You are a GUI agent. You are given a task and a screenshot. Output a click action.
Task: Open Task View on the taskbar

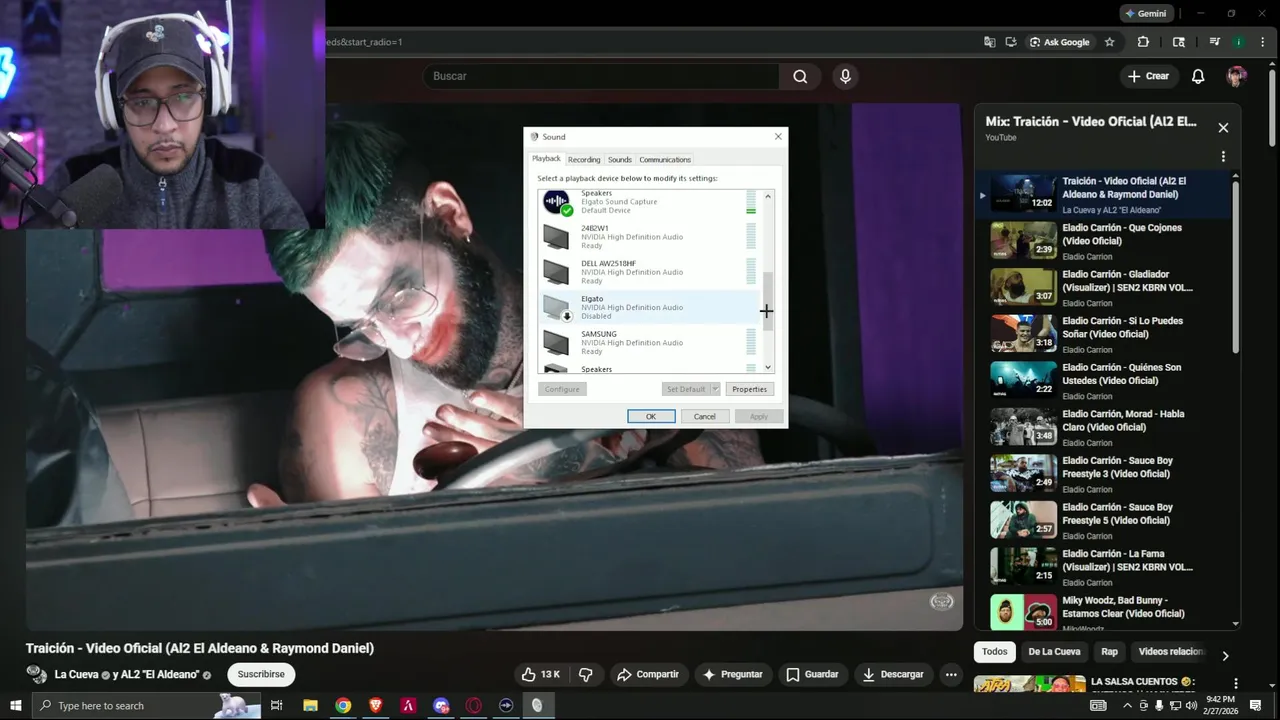pos(277,705)
